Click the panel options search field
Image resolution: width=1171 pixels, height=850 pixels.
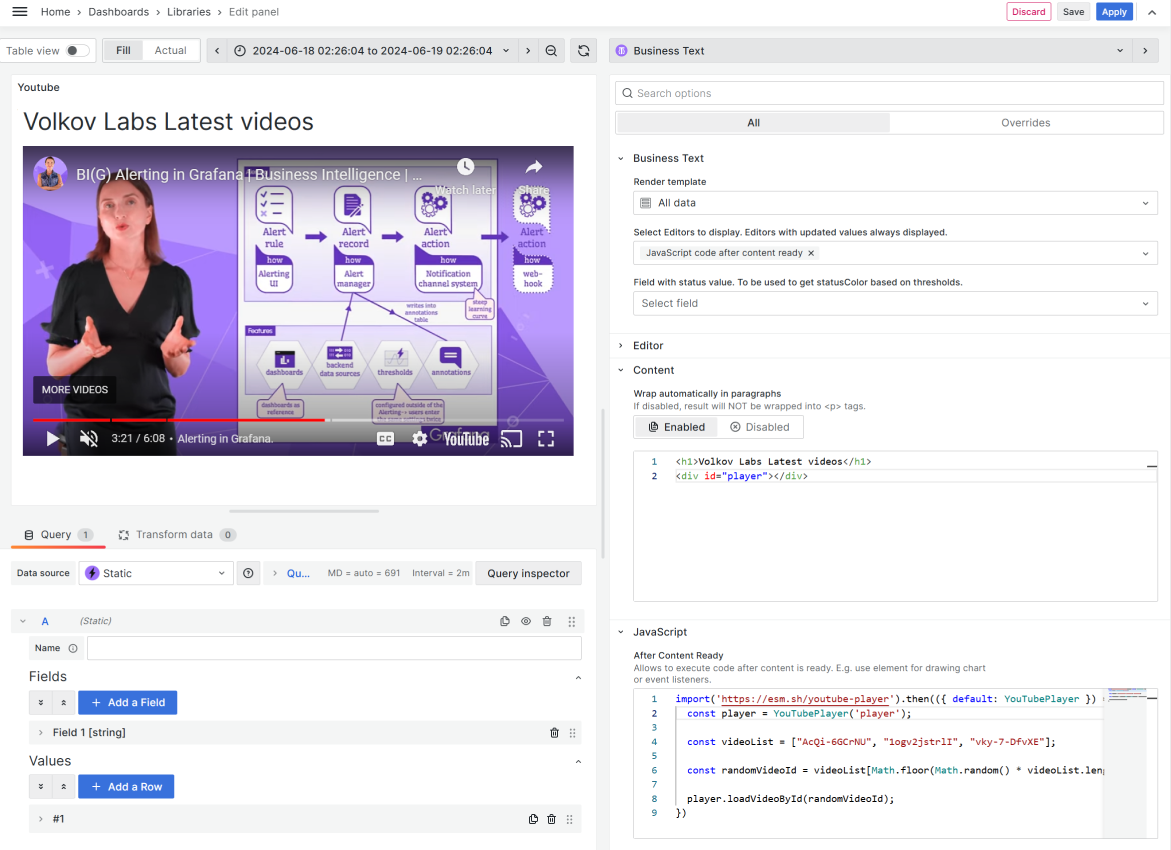[889, 92]
